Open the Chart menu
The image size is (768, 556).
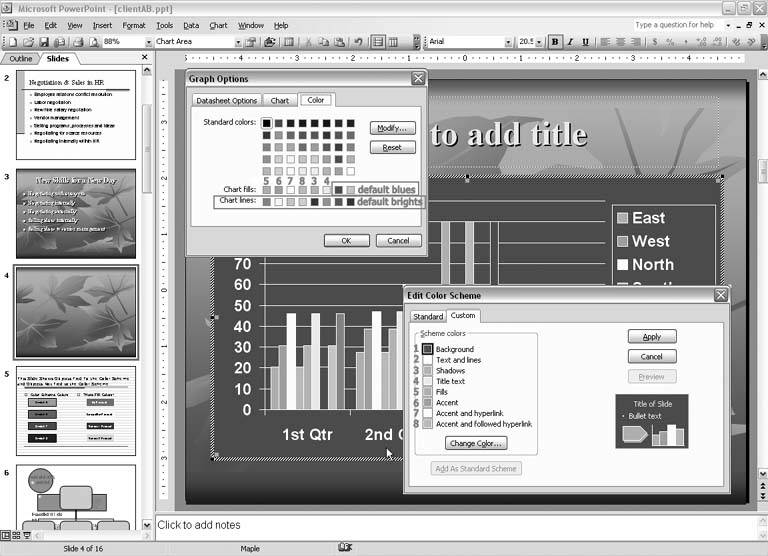point(218,25)
